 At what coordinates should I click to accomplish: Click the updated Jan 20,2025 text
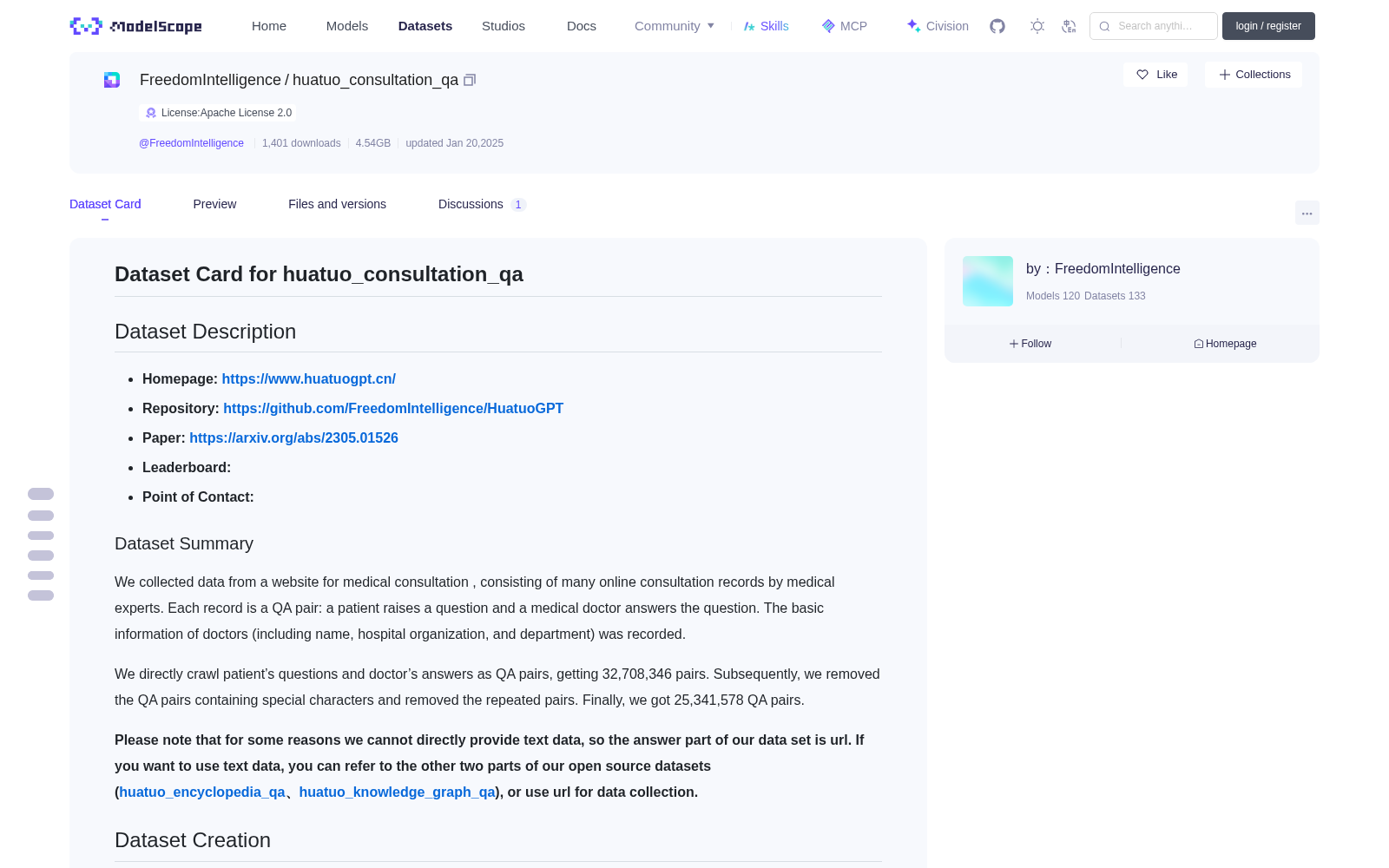tap(454, 143)
